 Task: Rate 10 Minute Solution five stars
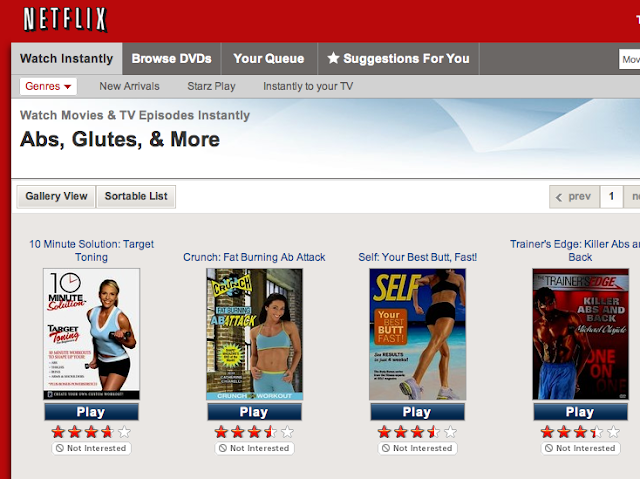[124, 432]
